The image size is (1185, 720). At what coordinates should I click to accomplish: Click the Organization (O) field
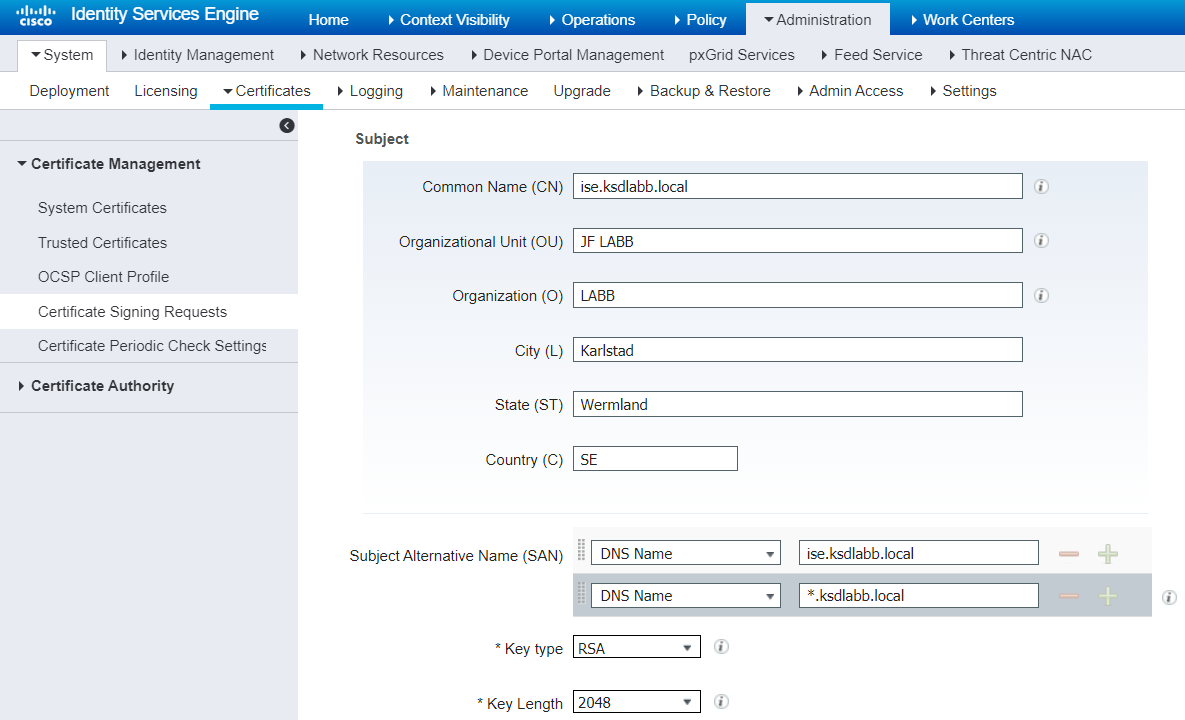(x=797, y=295)
